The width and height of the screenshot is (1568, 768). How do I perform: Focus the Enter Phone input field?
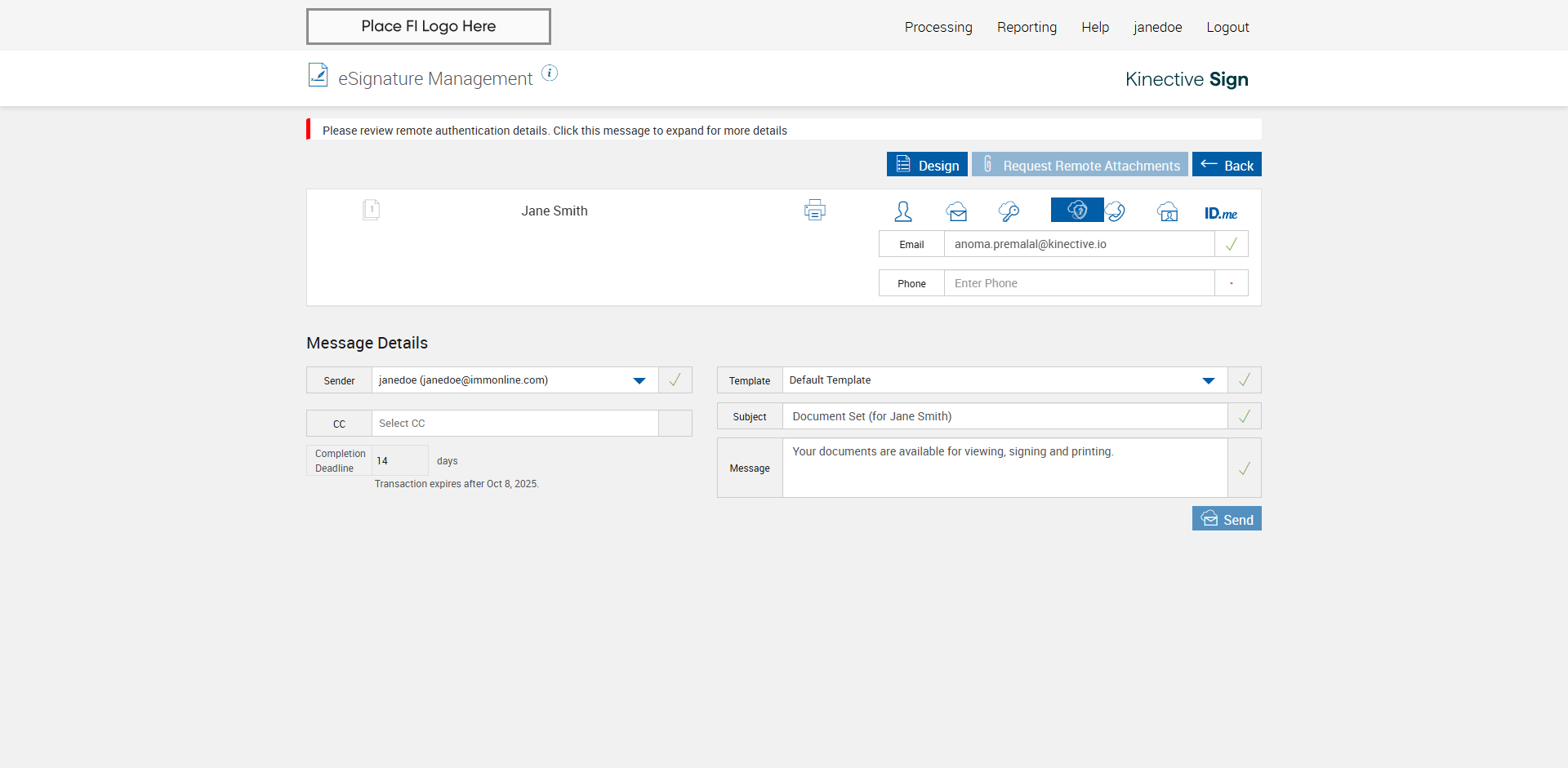click(1080, 283)
